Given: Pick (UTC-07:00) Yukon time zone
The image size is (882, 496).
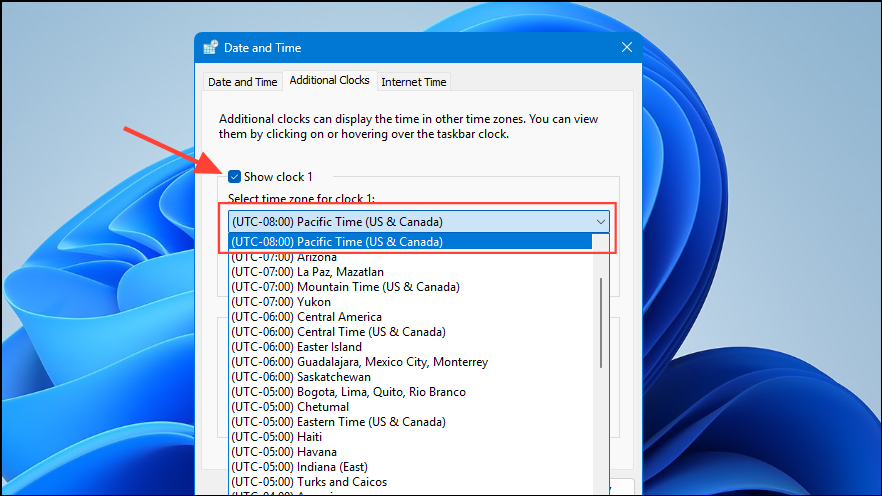Looking at the screenshot, I should click(411, 302).
